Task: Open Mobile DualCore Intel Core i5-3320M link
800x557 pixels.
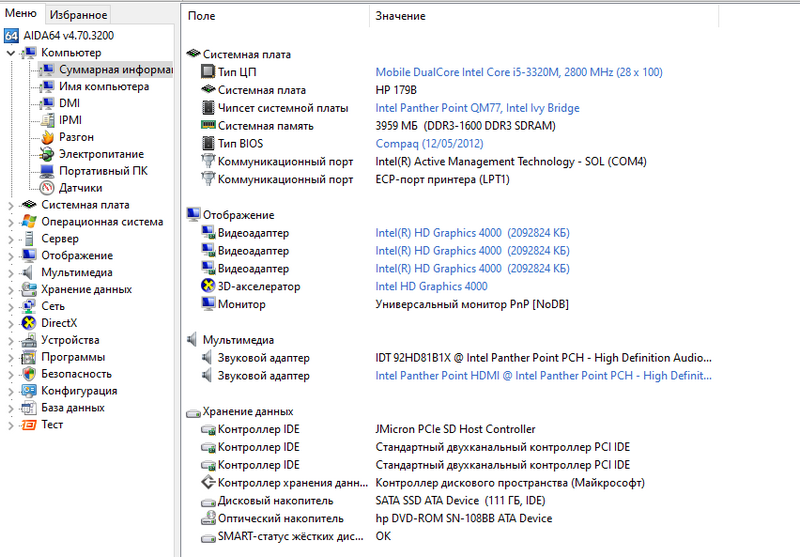Action: (x=518, y=72)
